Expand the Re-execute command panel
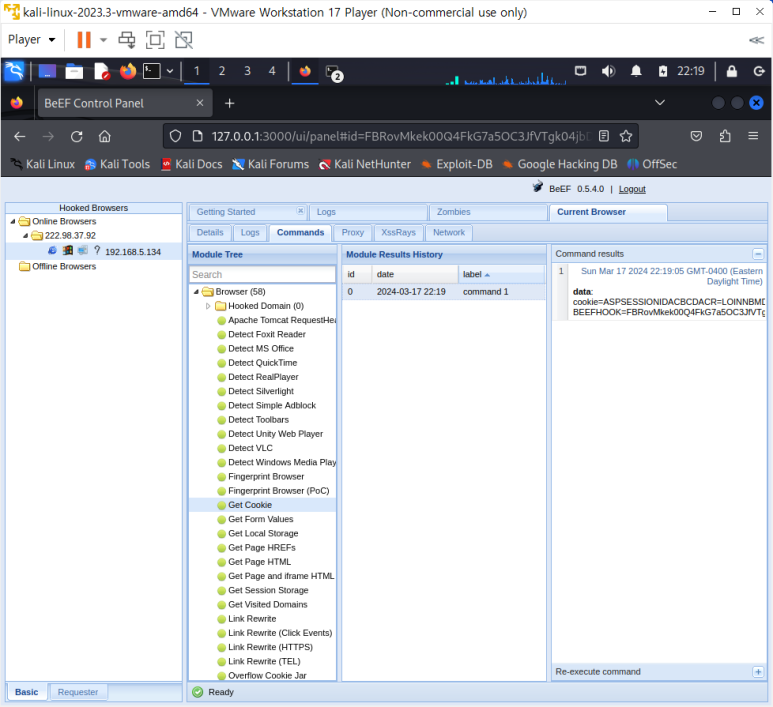This screenshot has width=773, height=707. pos(758,672)
